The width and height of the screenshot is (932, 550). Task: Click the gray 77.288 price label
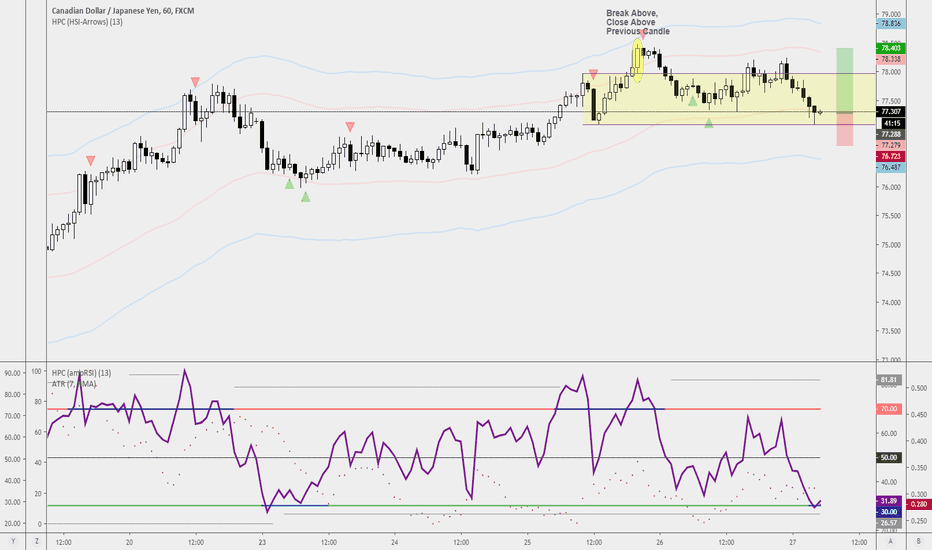click(x=890, y=134)
